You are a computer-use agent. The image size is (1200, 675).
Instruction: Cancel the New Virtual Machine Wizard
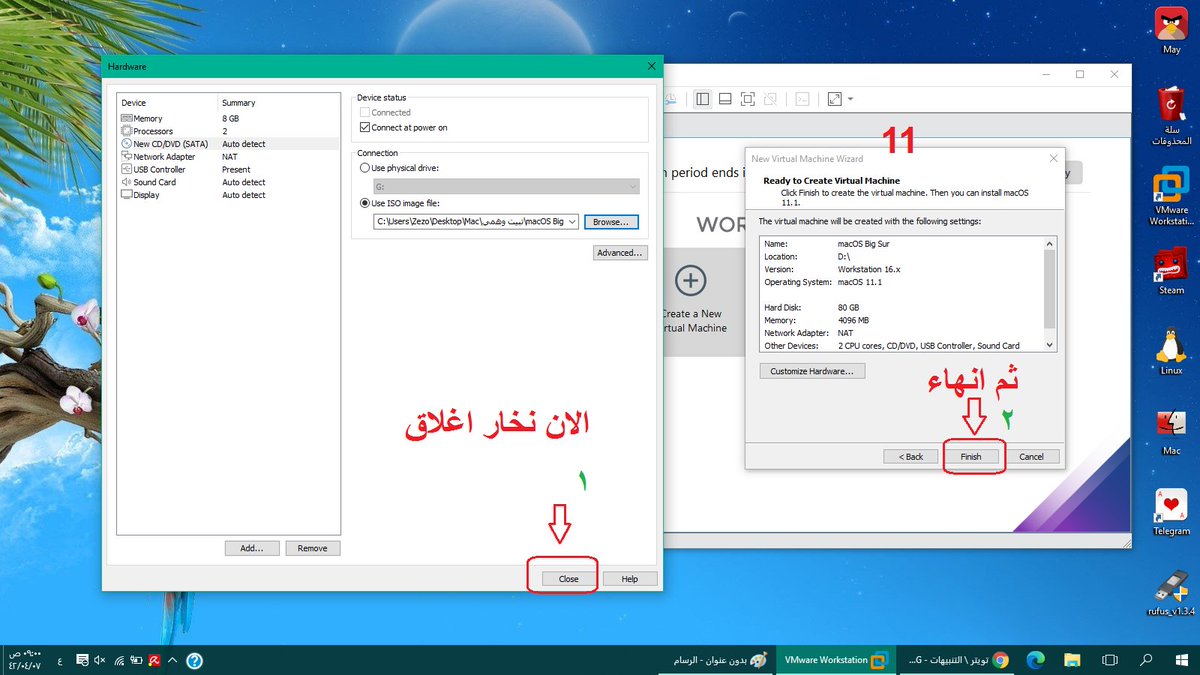(x=1031, y=456)
